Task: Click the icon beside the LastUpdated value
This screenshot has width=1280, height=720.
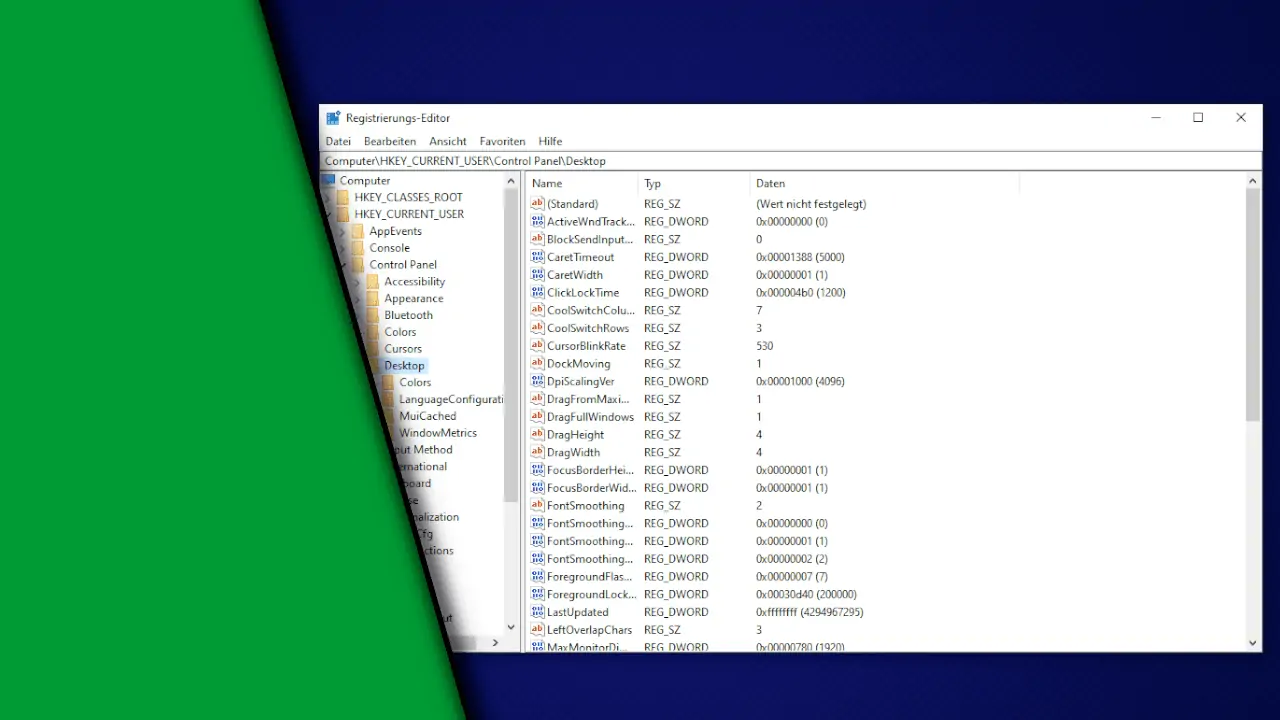Action: (x=538, y=612)
